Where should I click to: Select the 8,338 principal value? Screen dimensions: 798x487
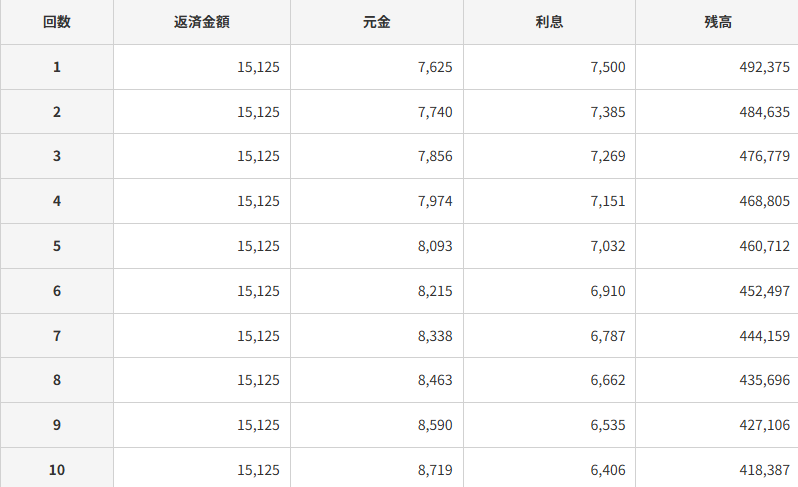point(435,336)
